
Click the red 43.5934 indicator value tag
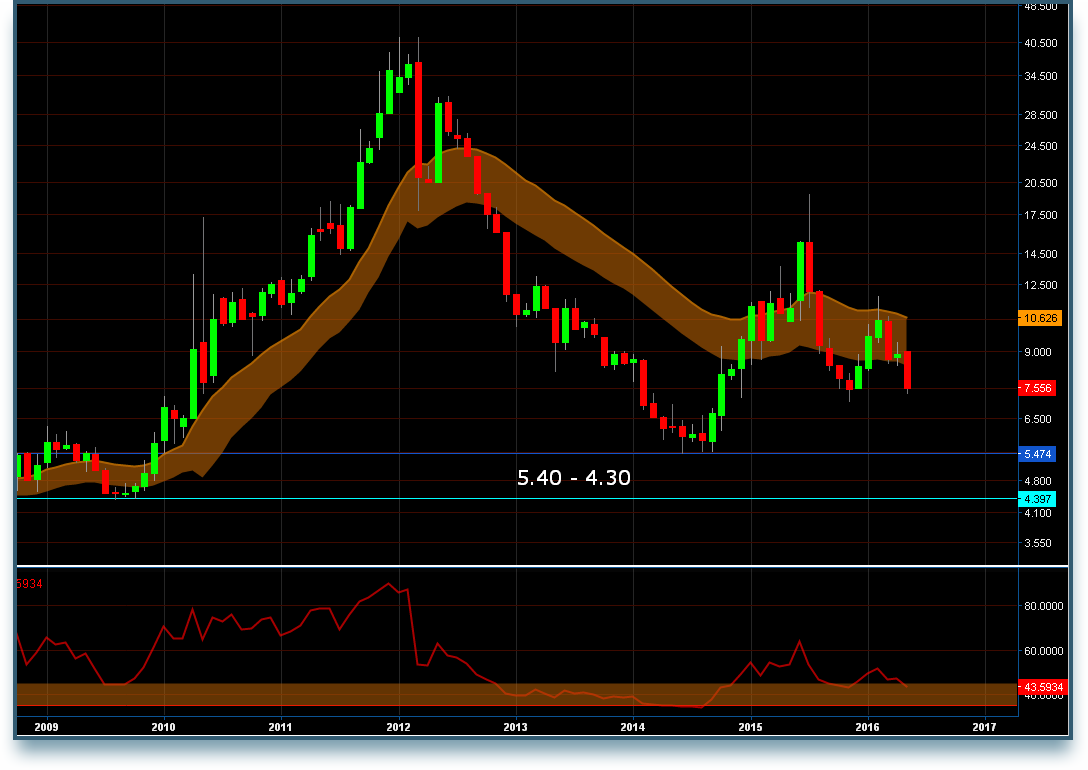pyautogui.click(x=1046, y=685)
